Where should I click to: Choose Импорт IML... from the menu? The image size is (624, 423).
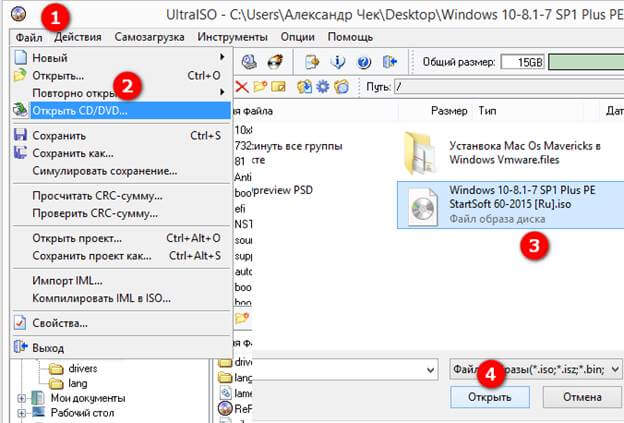(67, 281)
